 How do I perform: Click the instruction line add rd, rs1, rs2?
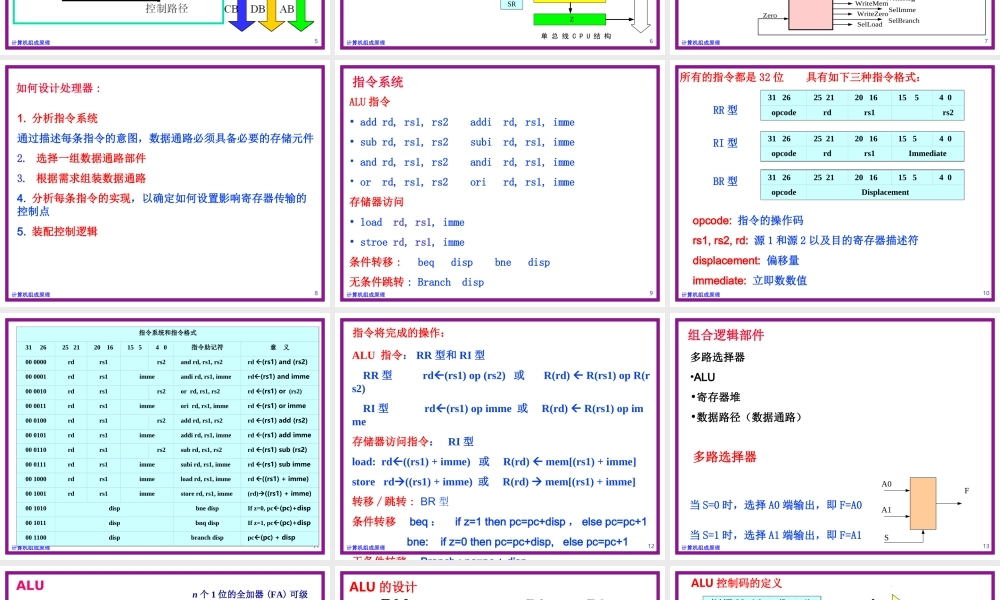[404, 122]
